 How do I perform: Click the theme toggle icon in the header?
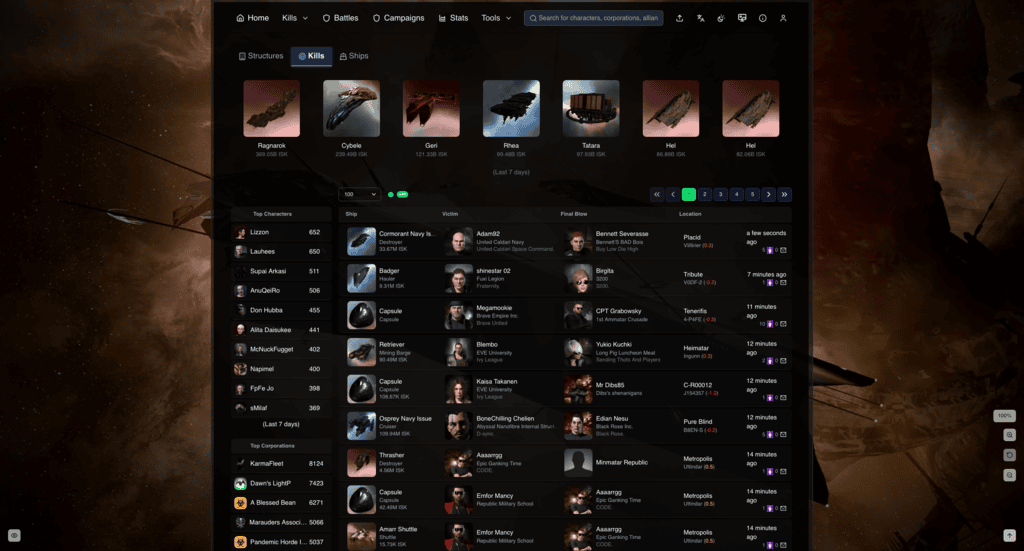coord(721,18)
